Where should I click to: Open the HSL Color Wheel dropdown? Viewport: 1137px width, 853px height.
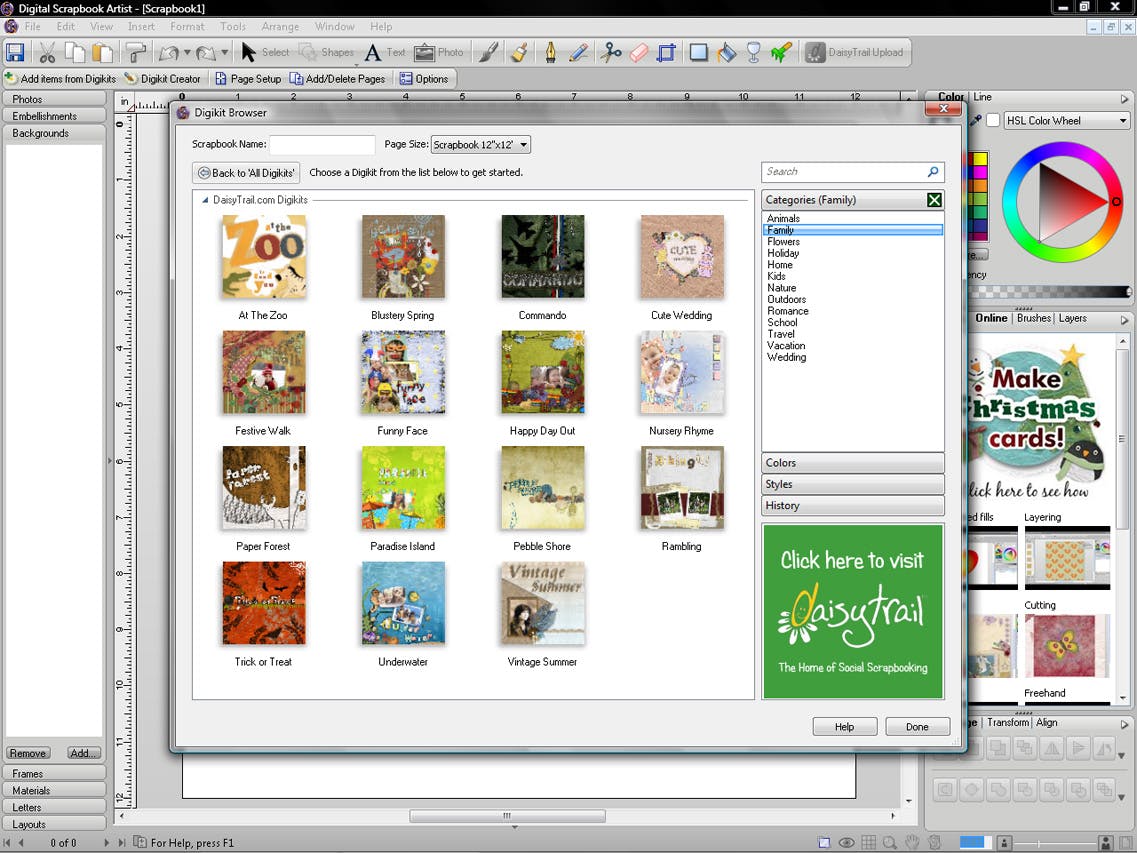pyautogui.click(x=1067, y=120)
